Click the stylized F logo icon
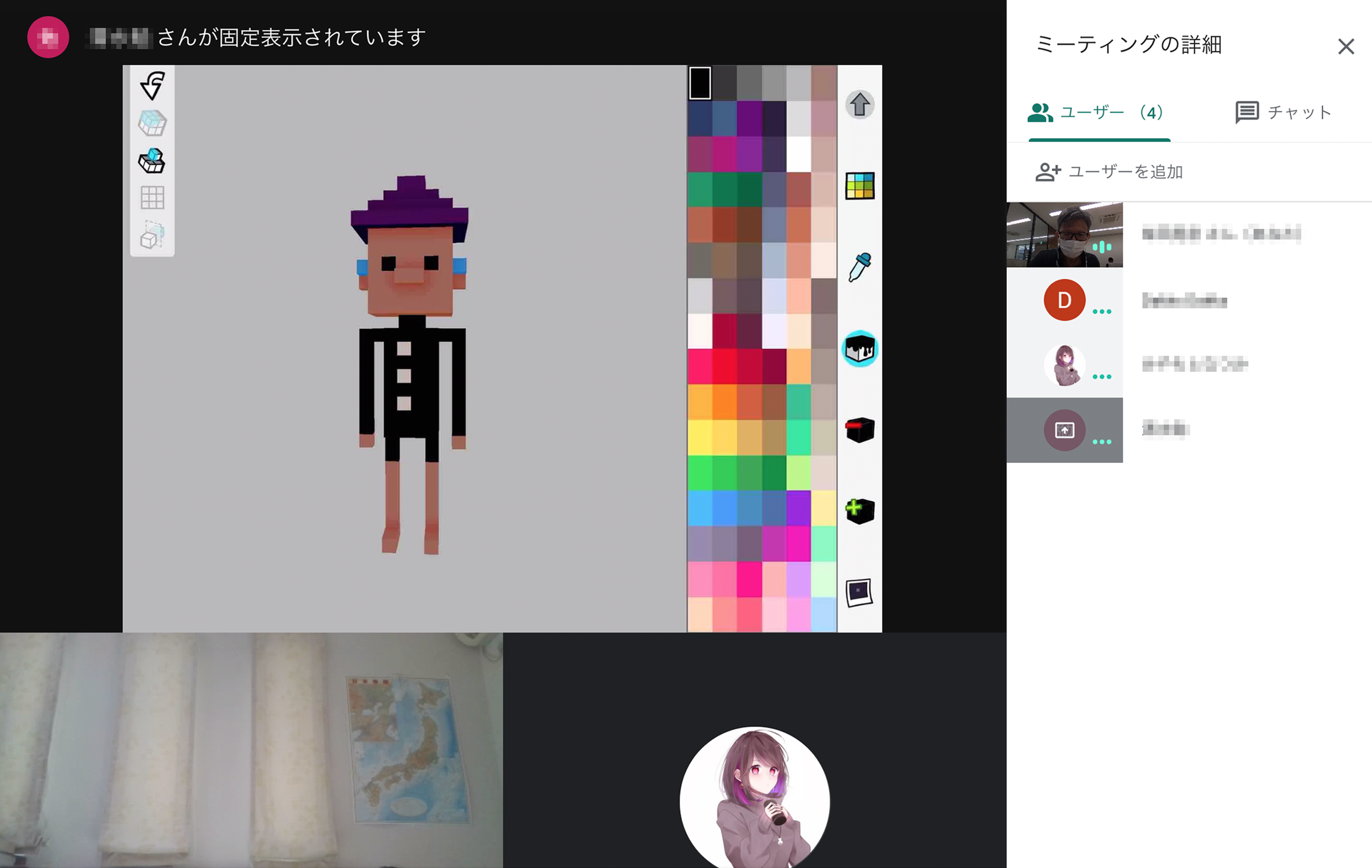Screen dimensions: 1372x868 [x=152, y=85]
